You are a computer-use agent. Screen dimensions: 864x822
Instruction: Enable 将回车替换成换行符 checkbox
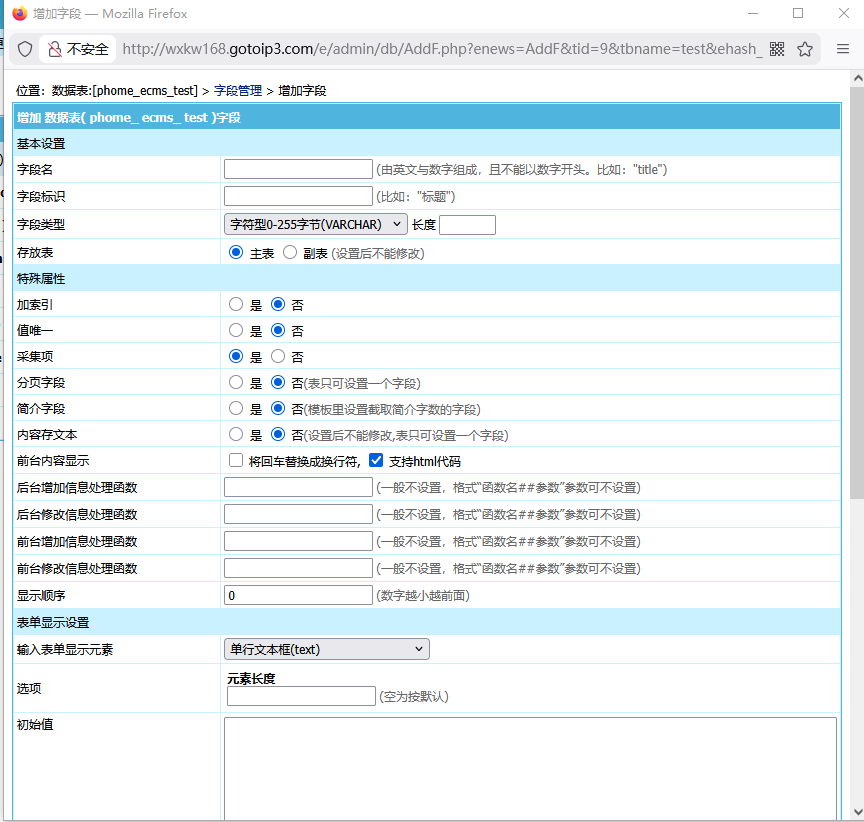(x=236, y=460)
